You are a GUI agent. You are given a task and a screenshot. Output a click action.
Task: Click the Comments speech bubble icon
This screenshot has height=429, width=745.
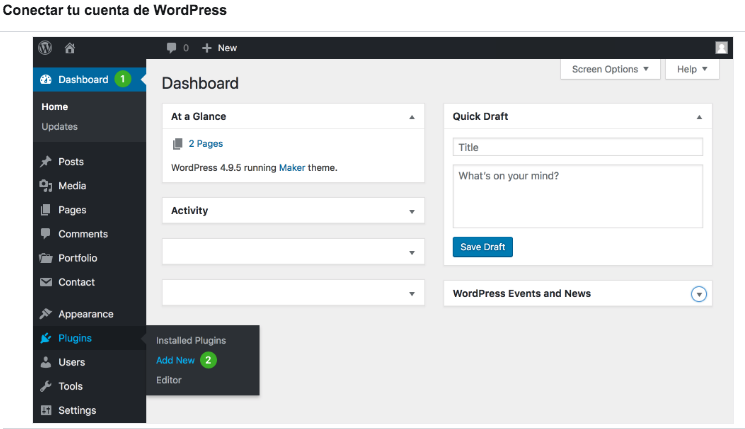click(46, 234)
